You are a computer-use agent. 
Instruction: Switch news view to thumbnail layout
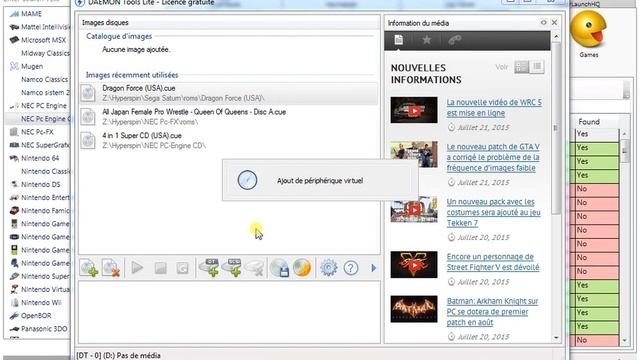[521, 67]
